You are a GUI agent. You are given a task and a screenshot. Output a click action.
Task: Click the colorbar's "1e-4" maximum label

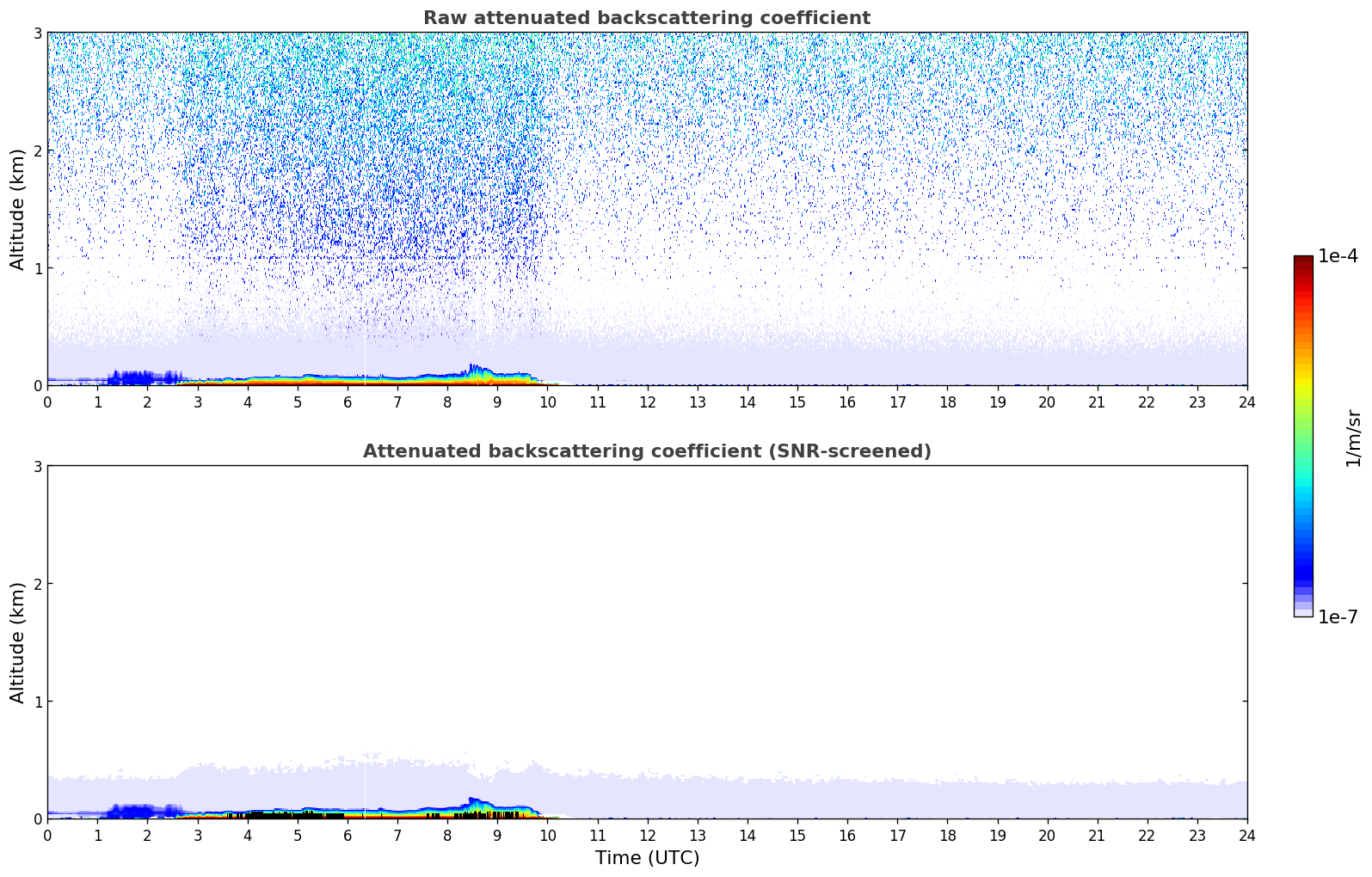point(1338,256)
